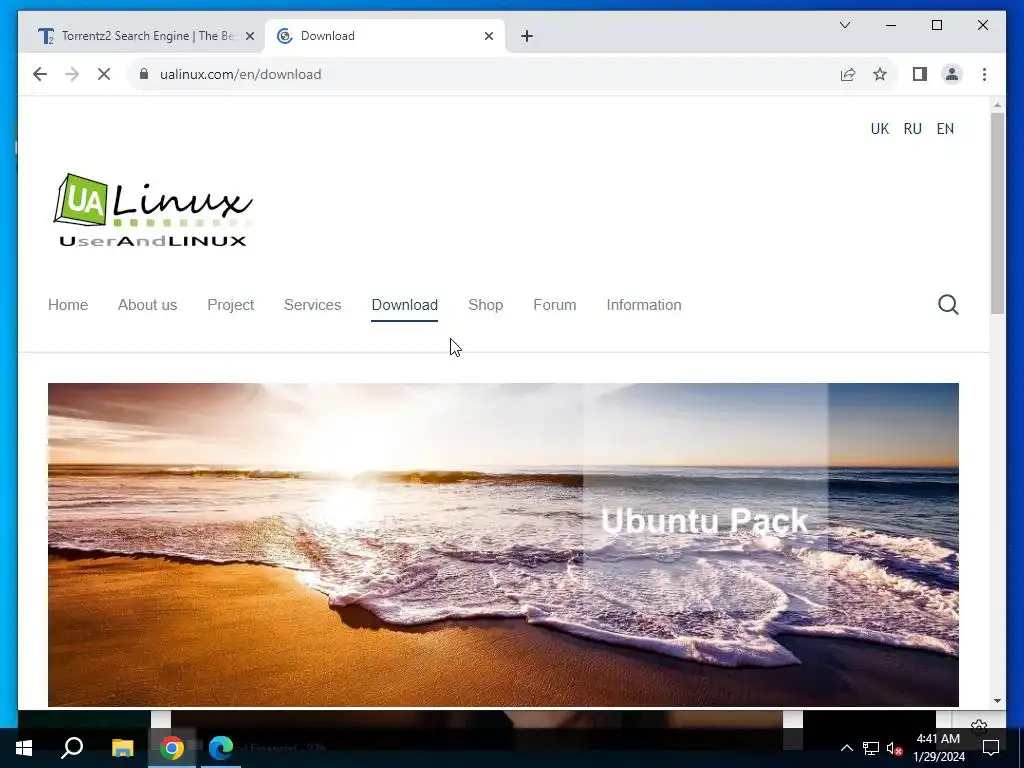Screen dimensions: 1024x768
Task: Open the browser side panel
Action: pos(920,74)
